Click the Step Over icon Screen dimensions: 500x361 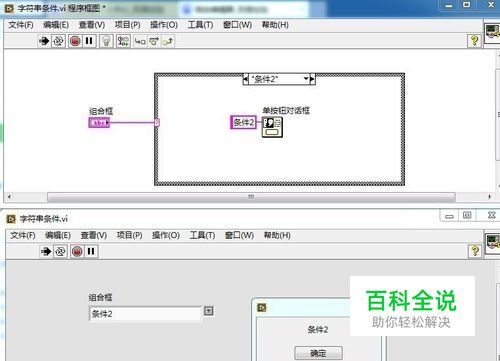click(x=154, y=41)
